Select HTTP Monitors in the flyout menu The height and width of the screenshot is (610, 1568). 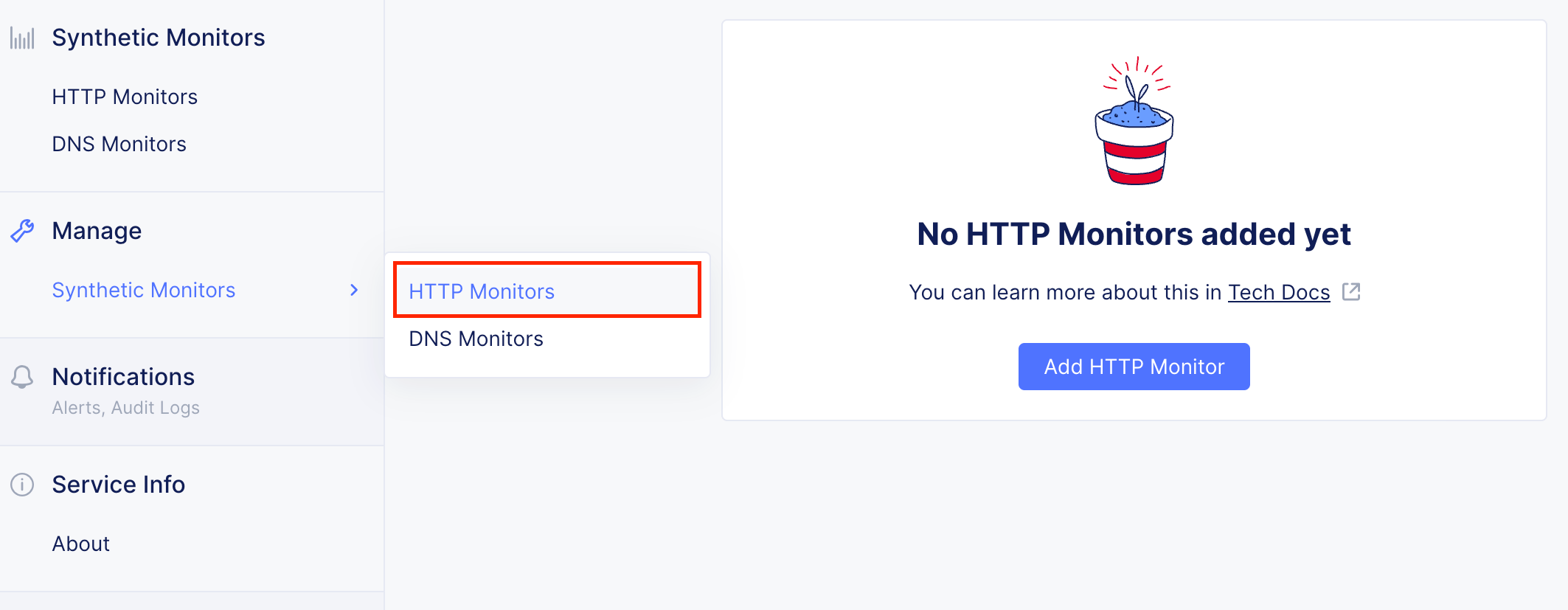click(x=482, y=291)
